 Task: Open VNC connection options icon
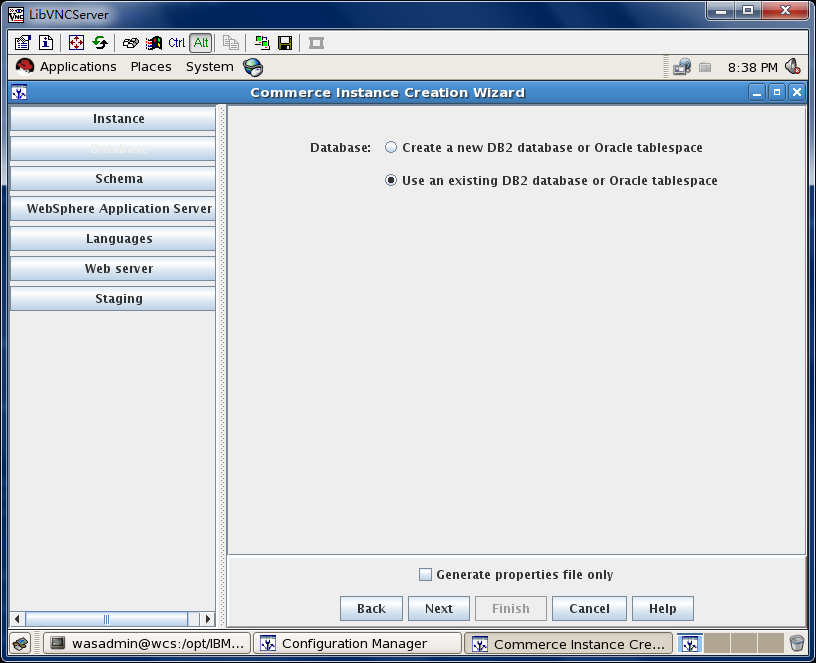pos(22,43)
